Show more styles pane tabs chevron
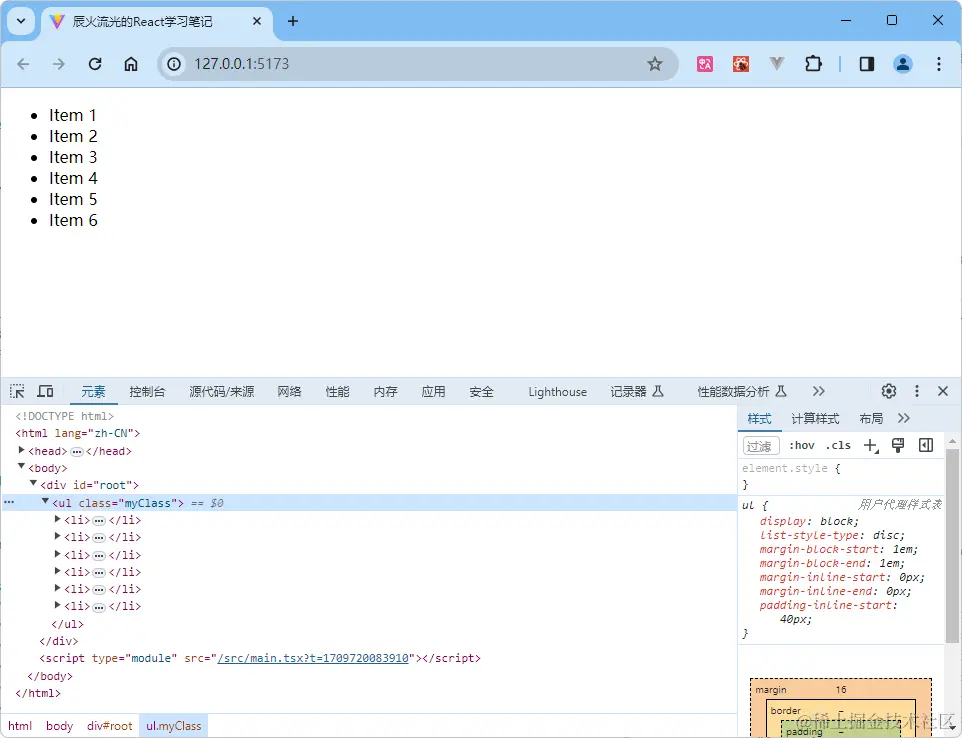This screenshot has width=962, height=738. [904, 418]
